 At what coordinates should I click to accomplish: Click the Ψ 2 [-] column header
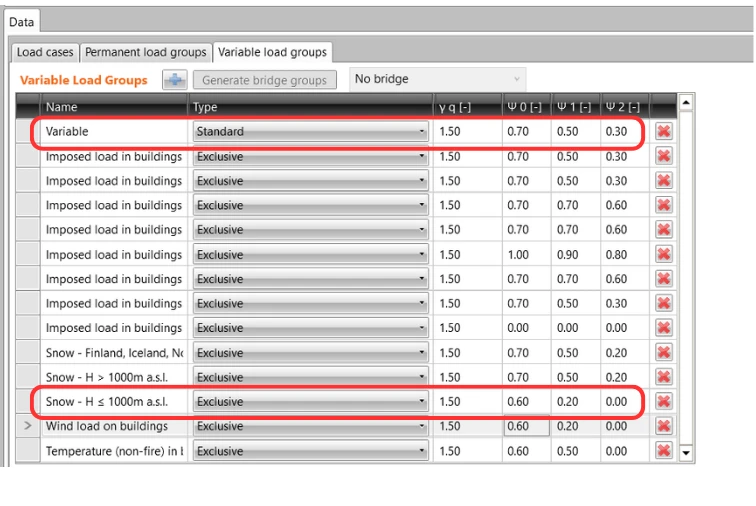click(625, 107)
